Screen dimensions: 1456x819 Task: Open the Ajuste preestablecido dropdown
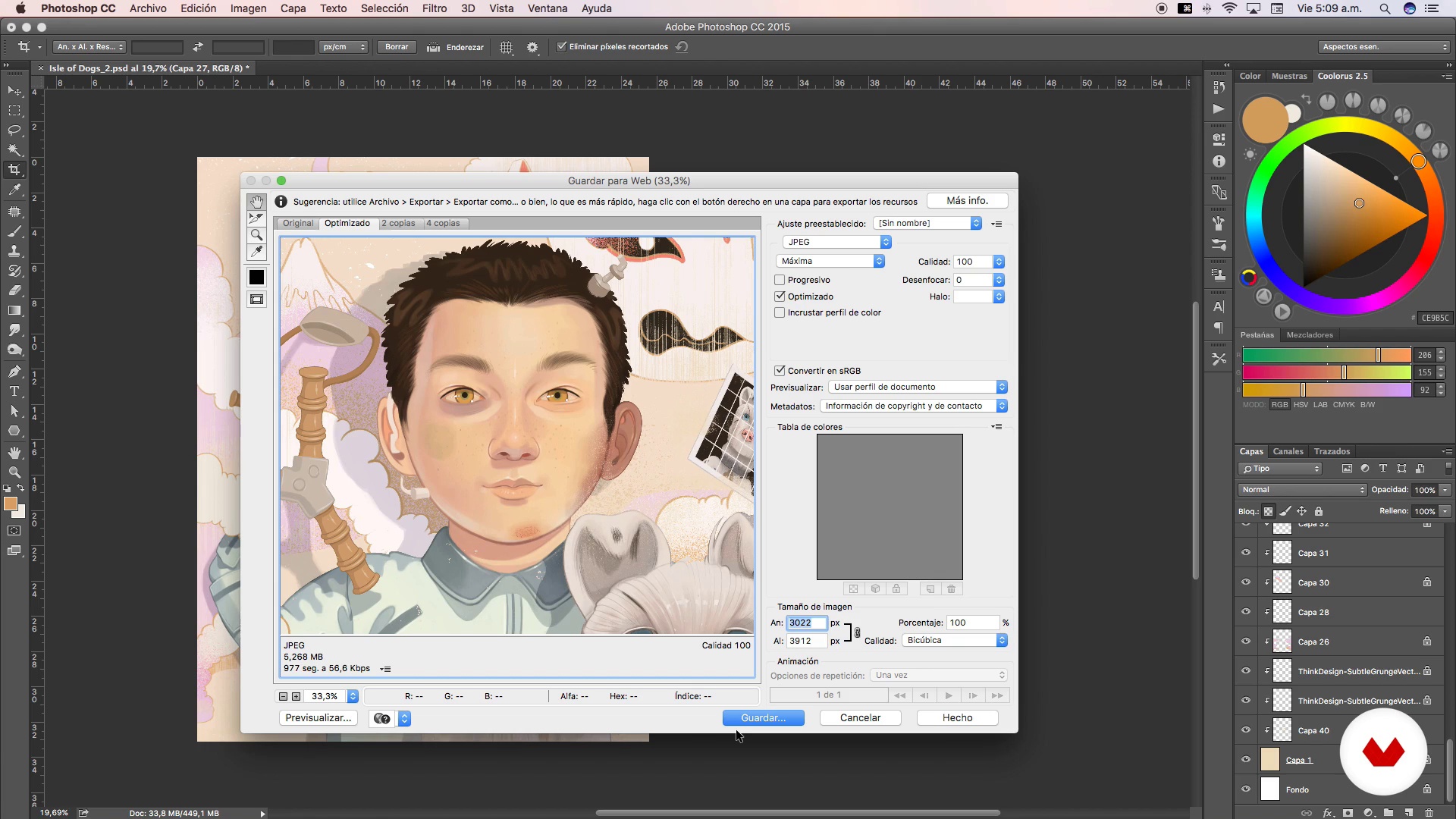pyautogui.click(x=927, y=223)
